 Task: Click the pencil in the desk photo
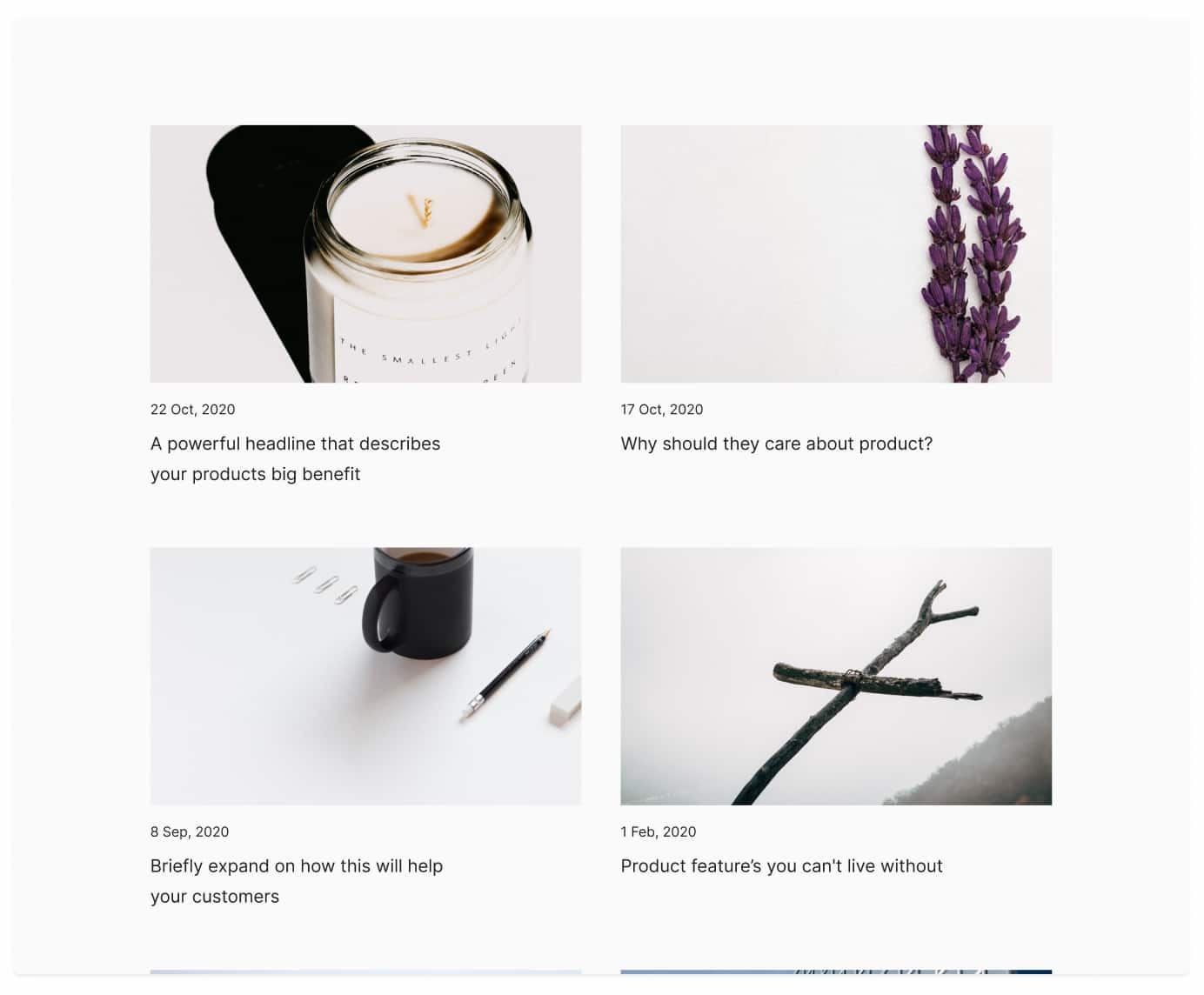[505, 674]
